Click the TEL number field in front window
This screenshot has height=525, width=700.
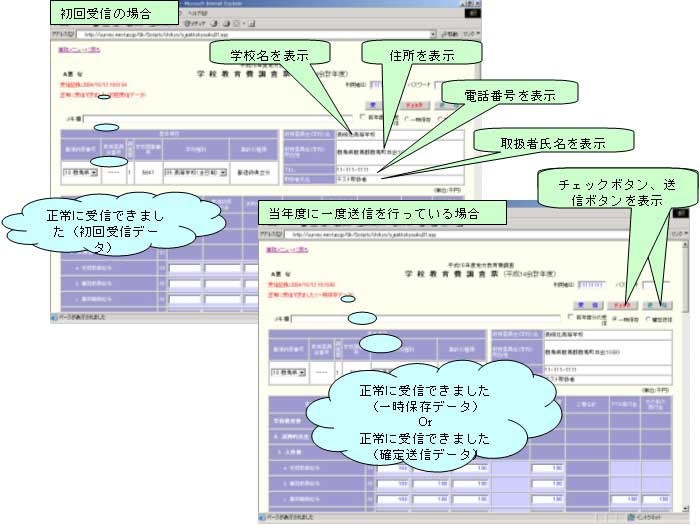pyautogui.click(x=608, y=370)
